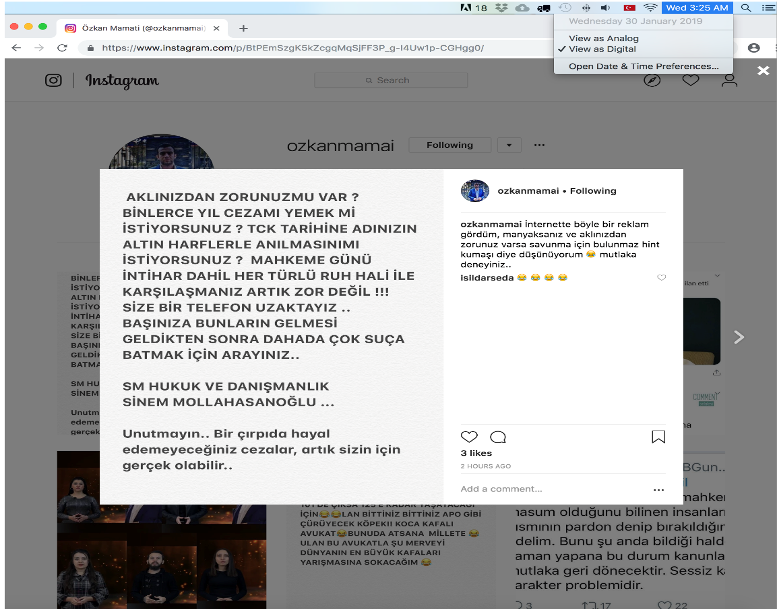Close the Özkan Mamati browser tab
Screen dimensions: 778x610
(x=216, y=28)
